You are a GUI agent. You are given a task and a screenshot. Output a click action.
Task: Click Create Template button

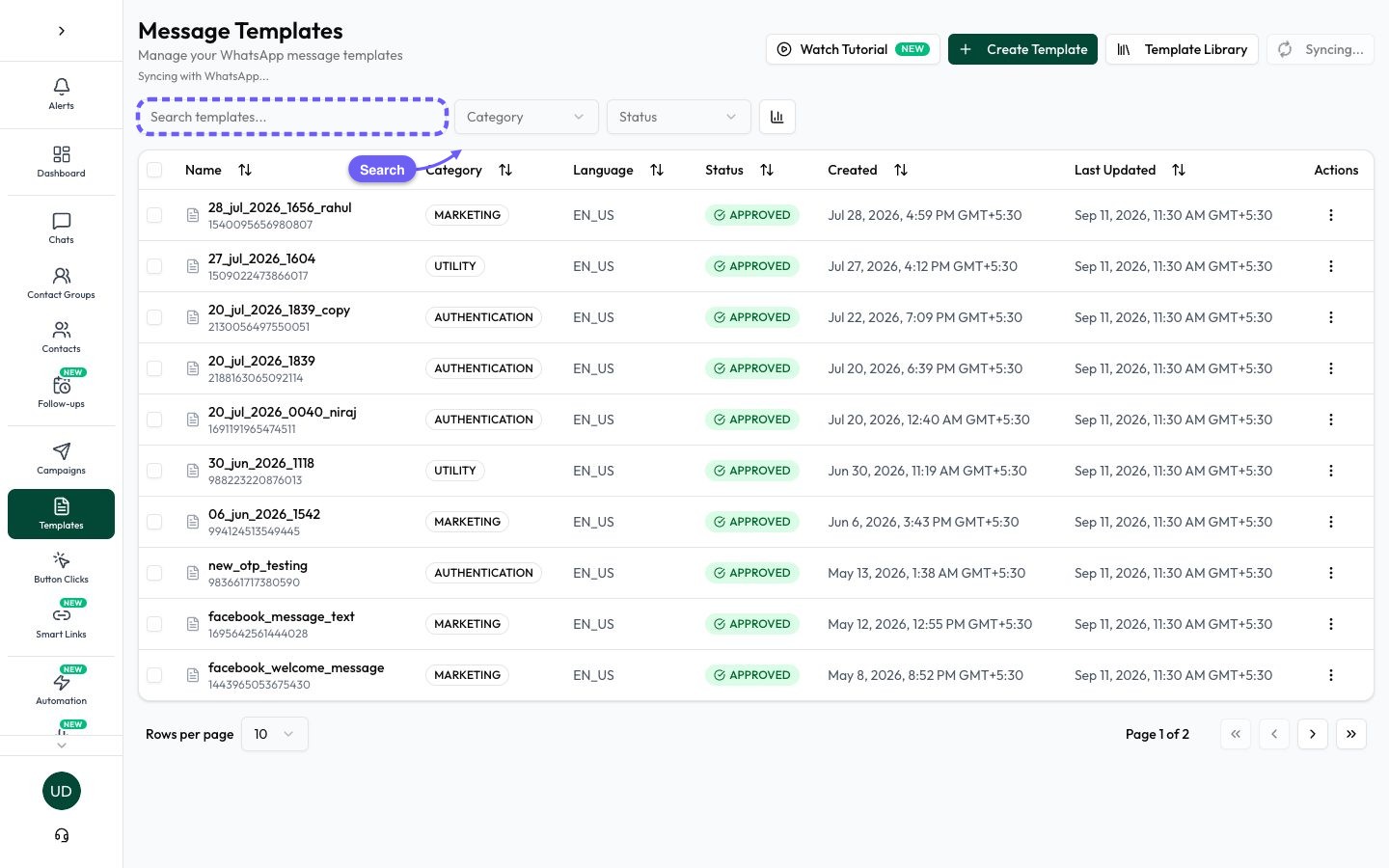click(x=1022, y=49)
